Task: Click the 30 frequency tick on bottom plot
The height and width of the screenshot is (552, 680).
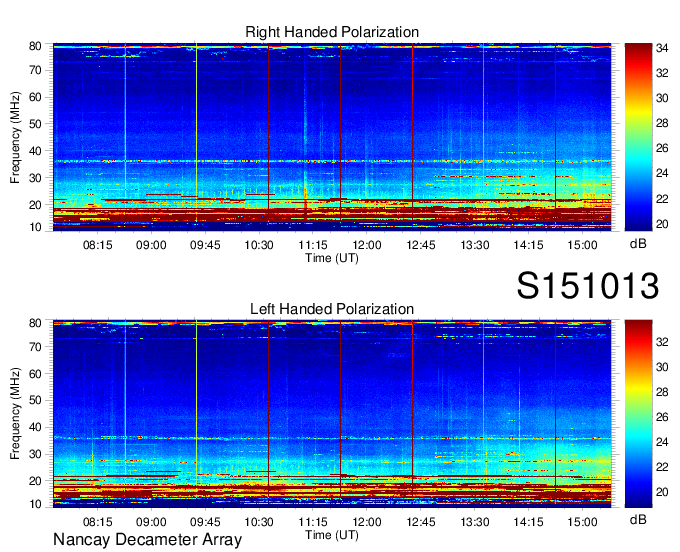Action: pyautogui.click(x=35, y=454)
